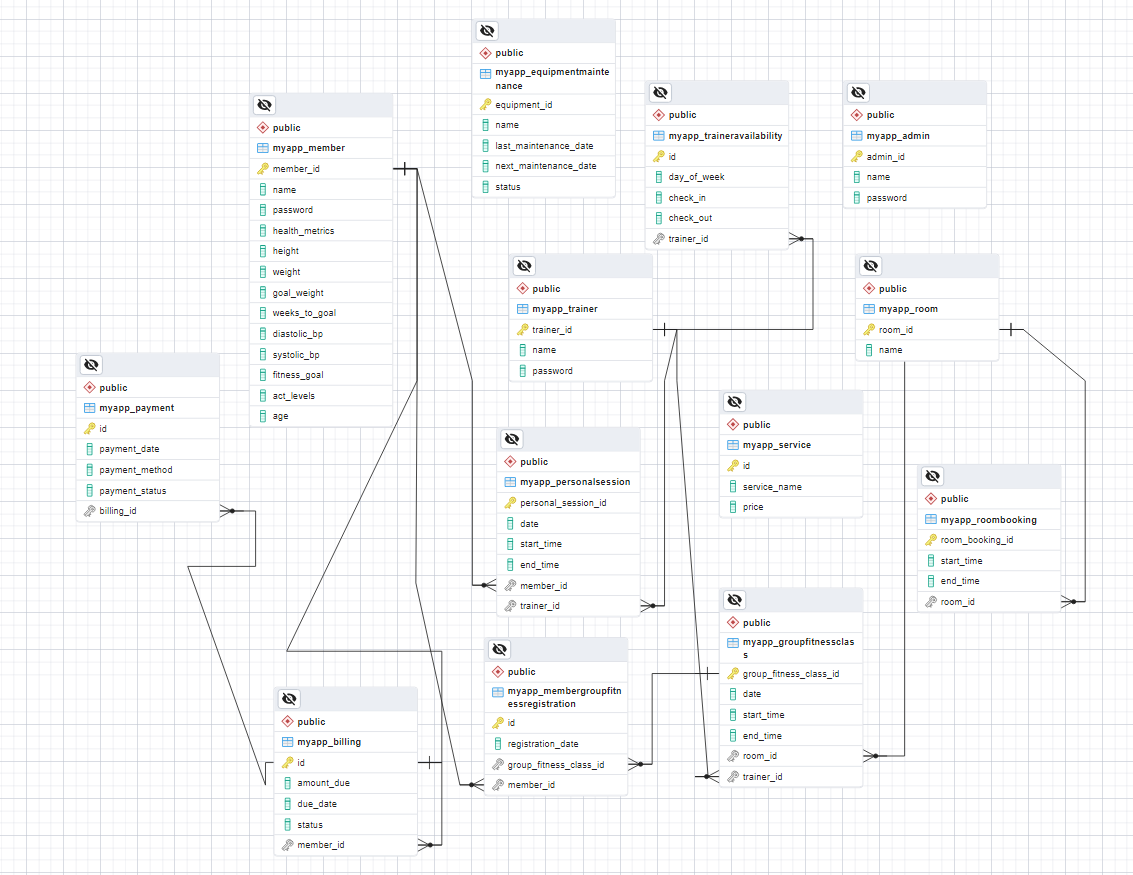Select the myapp_member table name

click(x=309, y=147)
